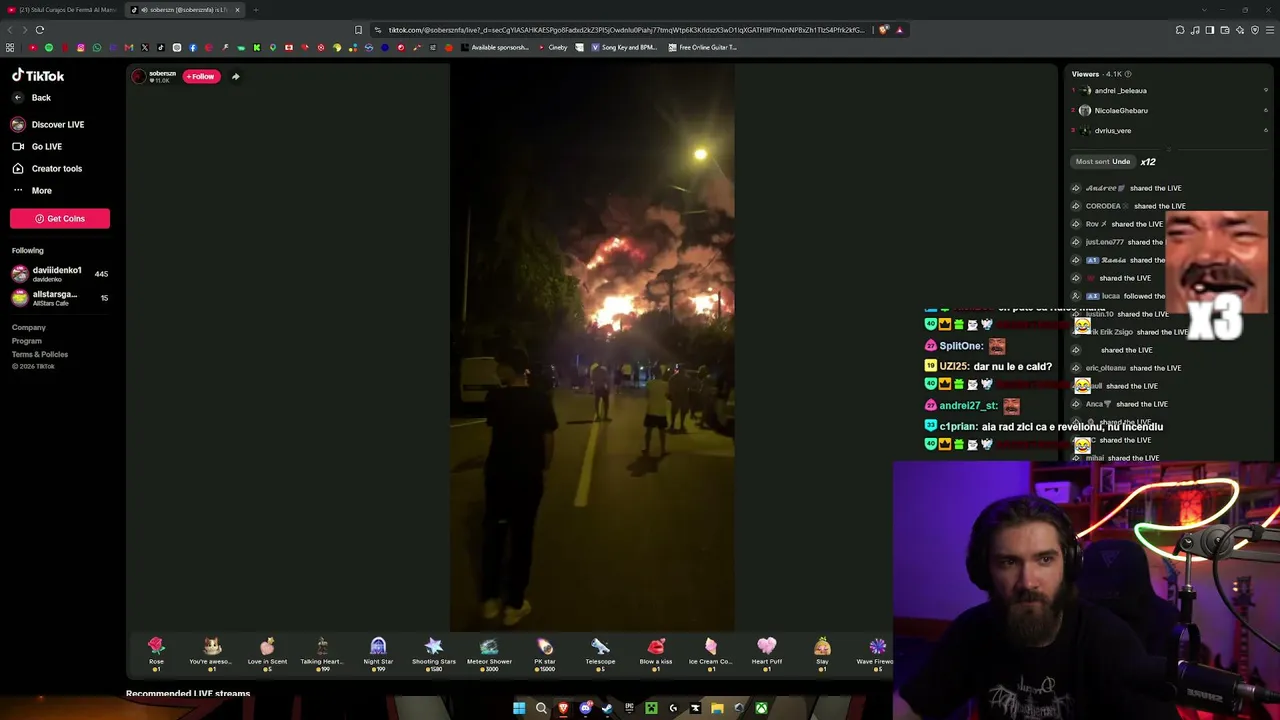This screenshot has width=1280, height=720.
Task: Open the Terms & Policies link
Action: 40,354
